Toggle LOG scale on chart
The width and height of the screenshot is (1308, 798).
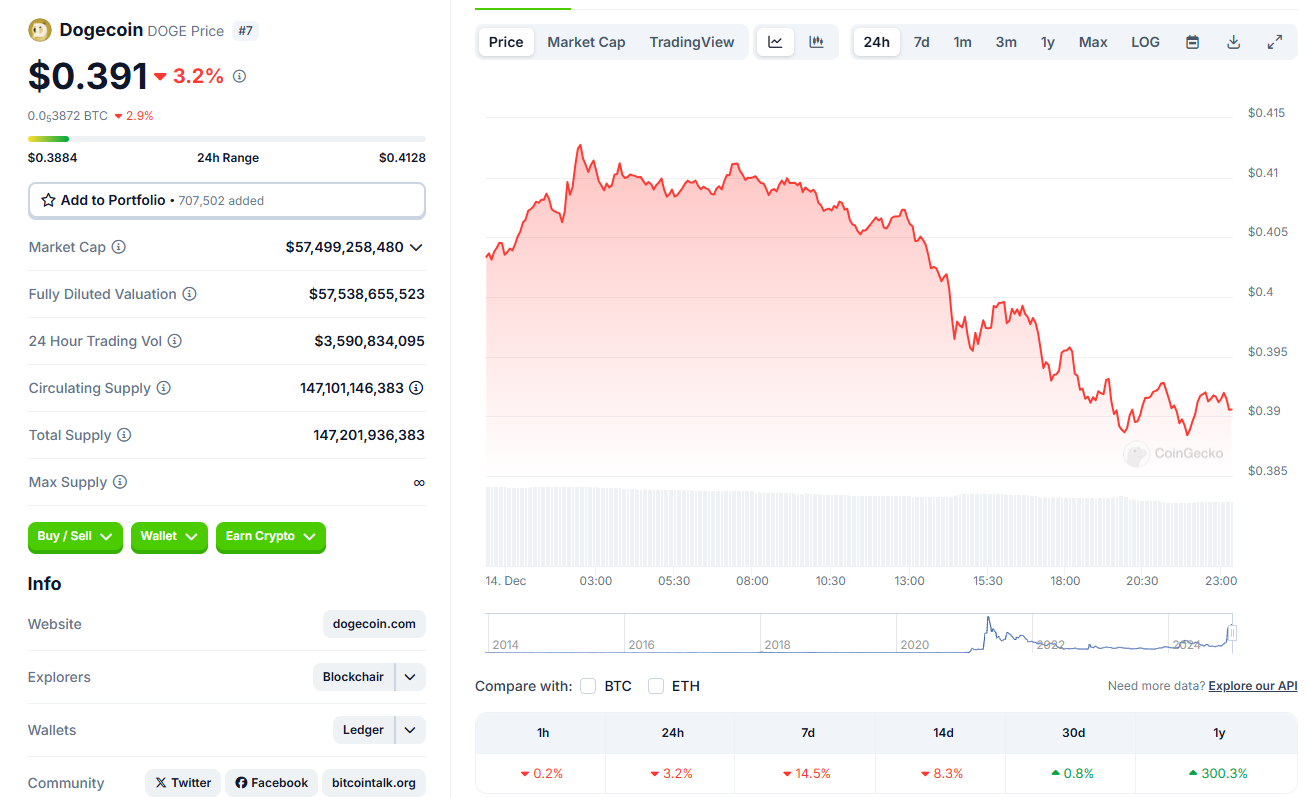click(1145, 42)
